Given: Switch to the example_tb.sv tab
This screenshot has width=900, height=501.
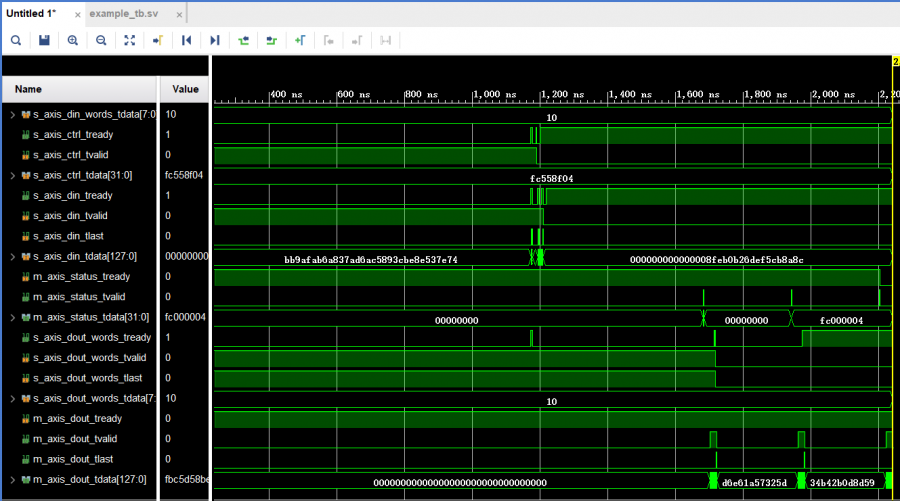Looking at the screenshot, I should (123, 14).
